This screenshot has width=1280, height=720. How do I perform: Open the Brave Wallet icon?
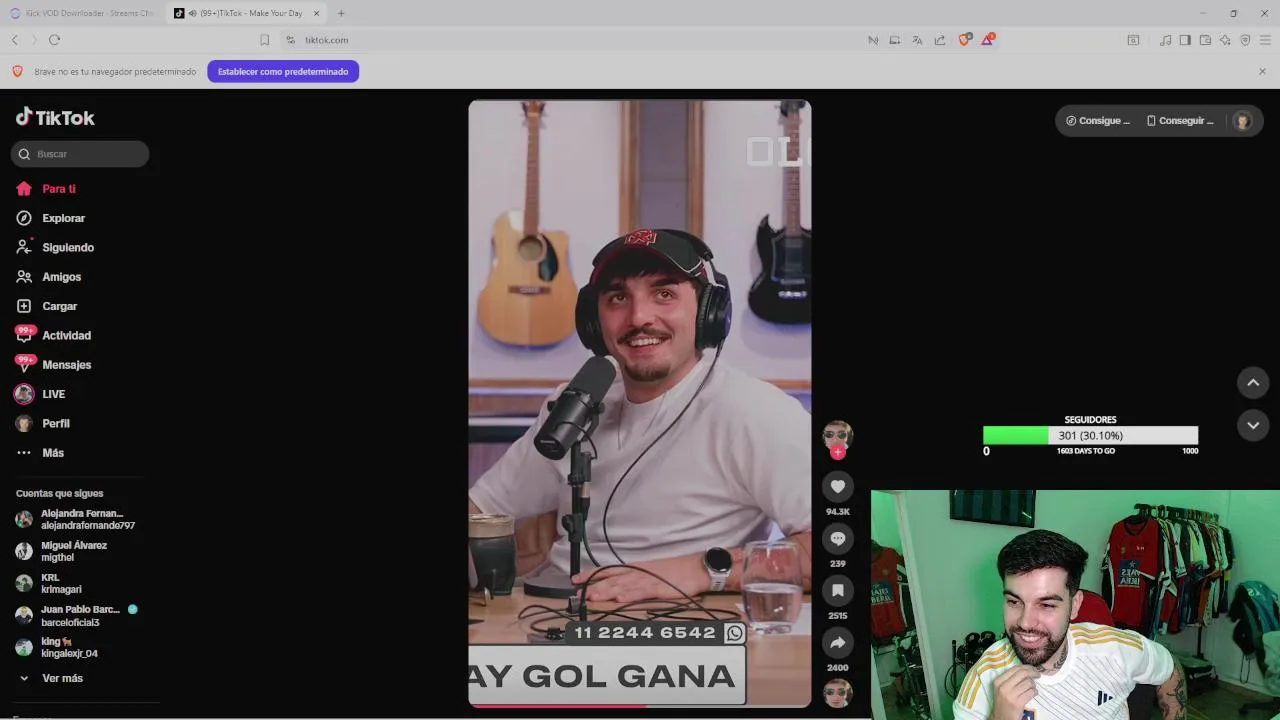click(1205, 40)
